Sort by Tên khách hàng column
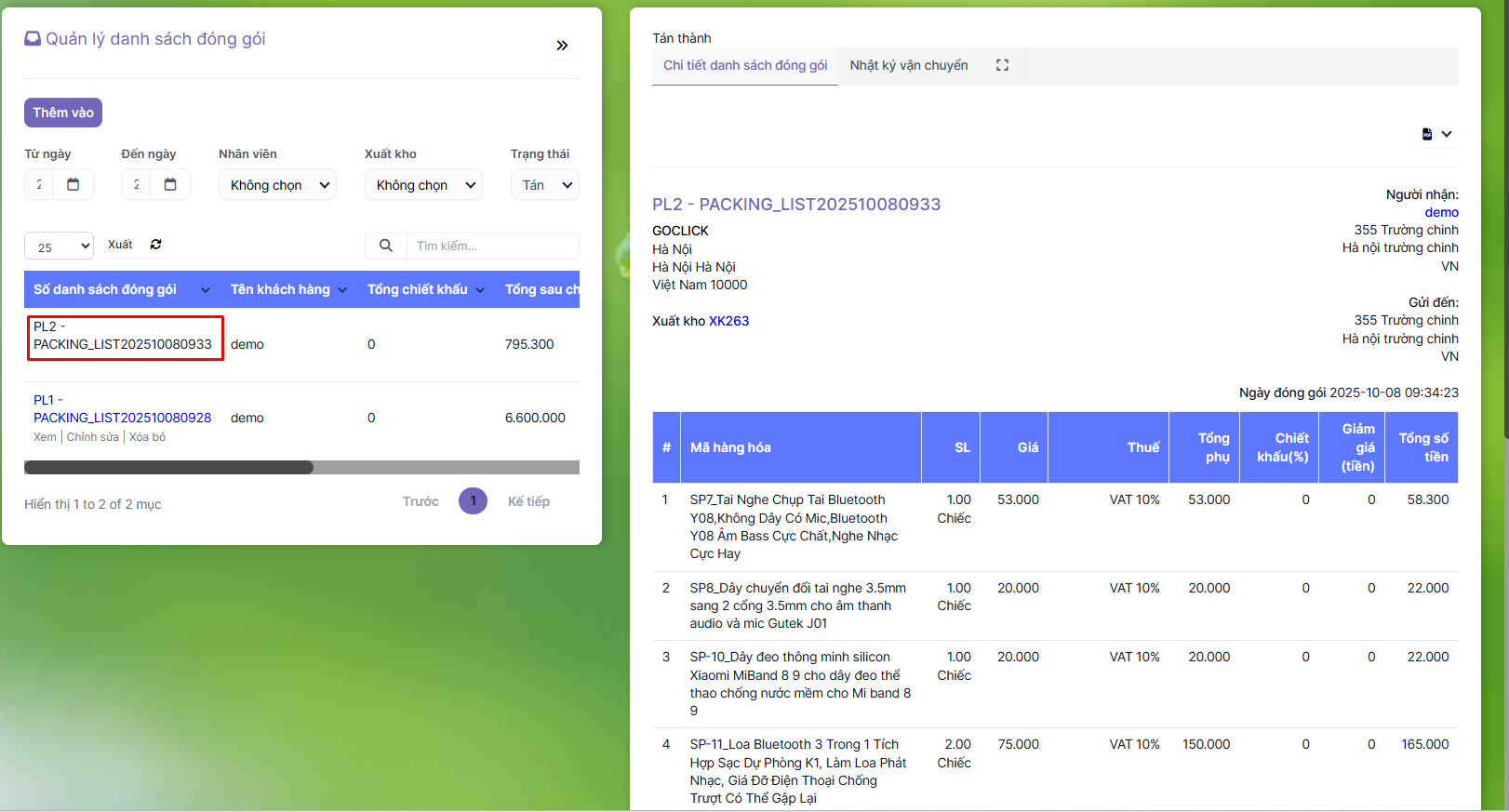 (x=288, y=289)
